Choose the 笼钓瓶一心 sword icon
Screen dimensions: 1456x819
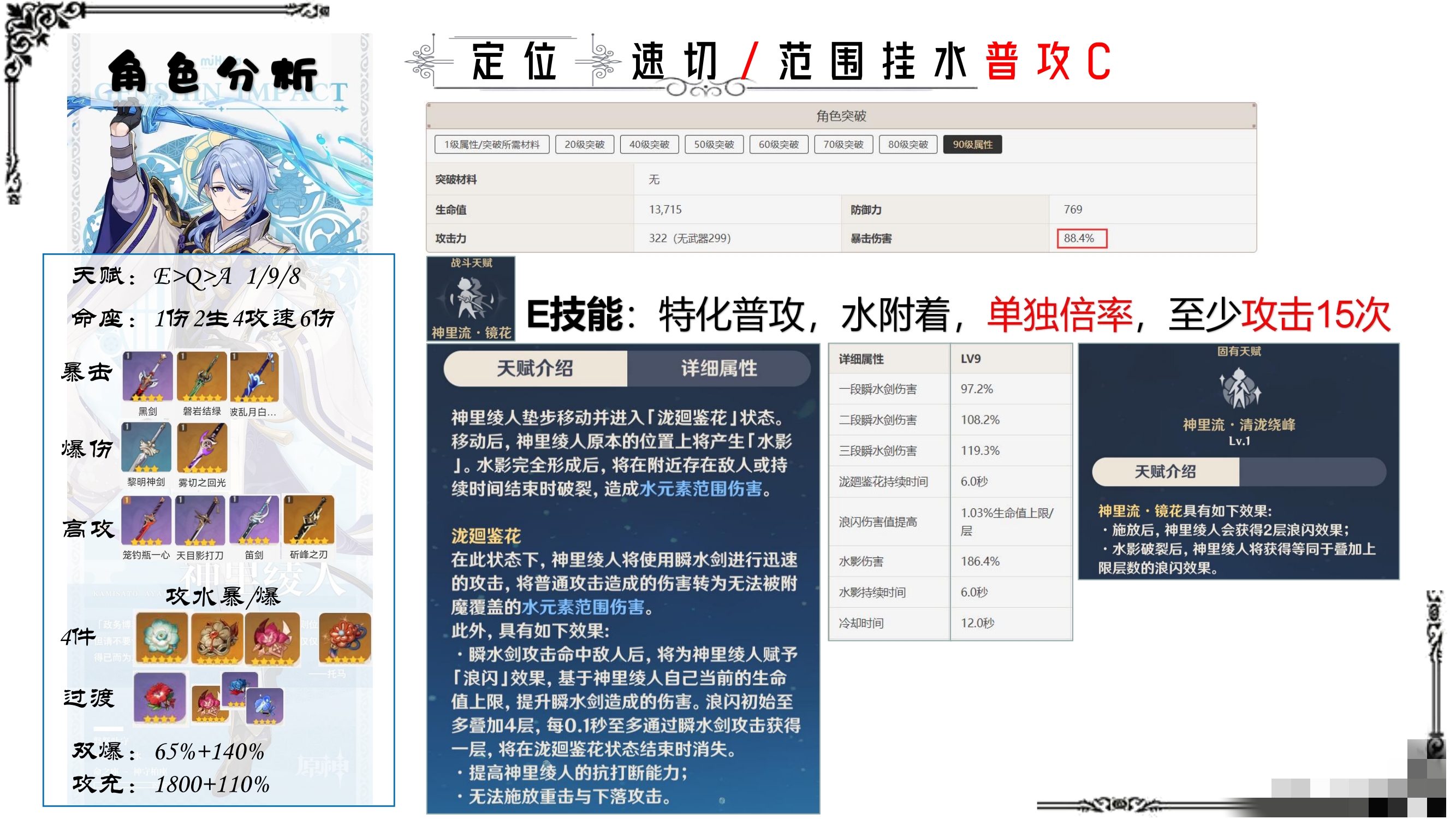146,520
